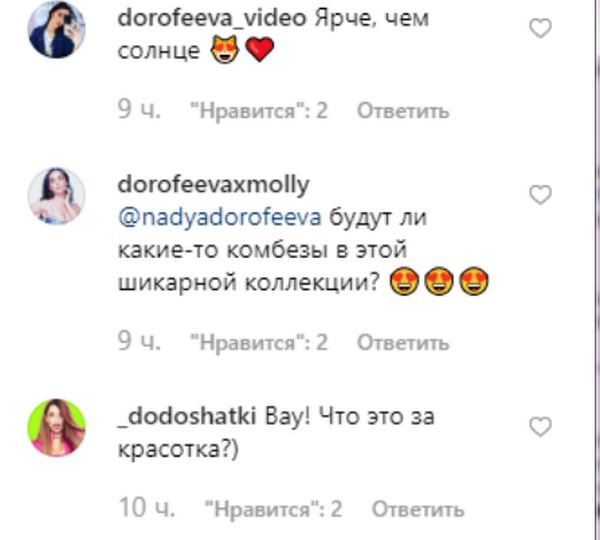This screenshot has height=540, width=600.
Task: Reply to the 'Ярче, чем солнце' comment
Action: pyautogui.click(x=403, y=111)
